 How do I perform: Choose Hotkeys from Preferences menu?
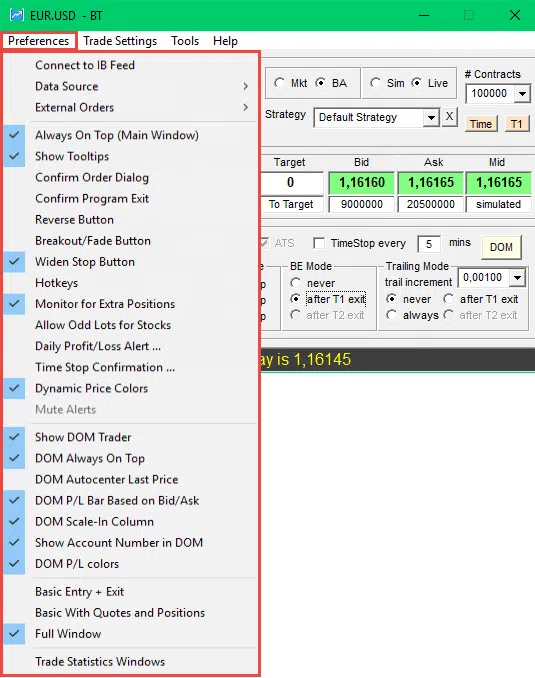[x=57, y=283]
